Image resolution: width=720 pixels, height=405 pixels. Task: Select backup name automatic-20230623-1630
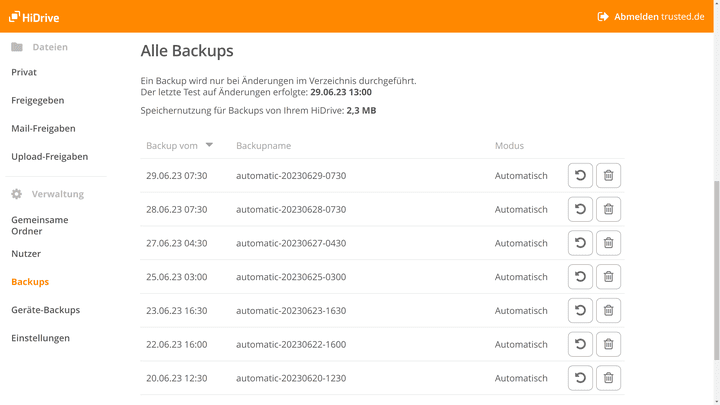[x=291, y=311]
